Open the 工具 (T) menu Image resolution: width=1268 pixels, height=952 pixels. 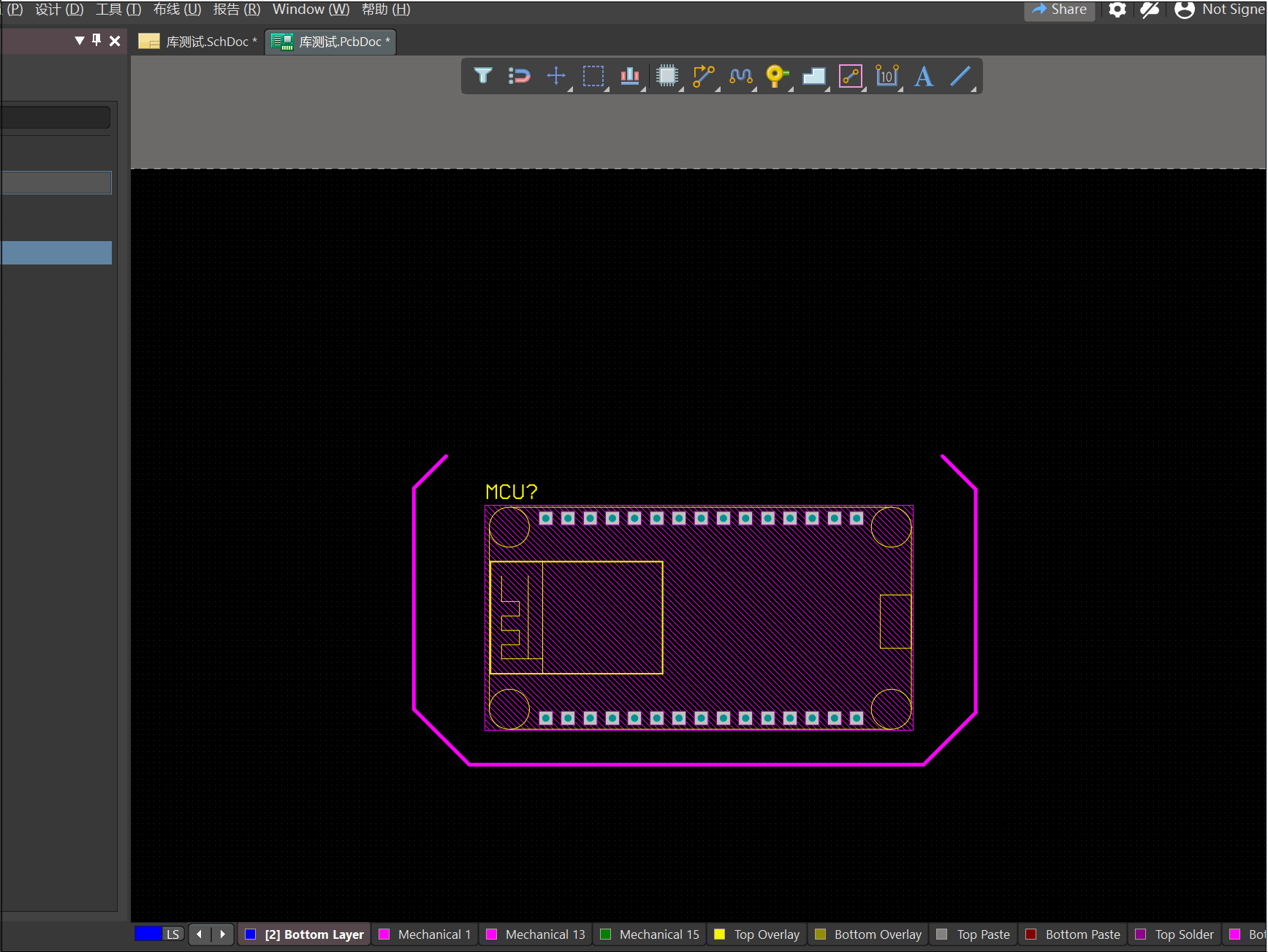(x=118, y=9)
